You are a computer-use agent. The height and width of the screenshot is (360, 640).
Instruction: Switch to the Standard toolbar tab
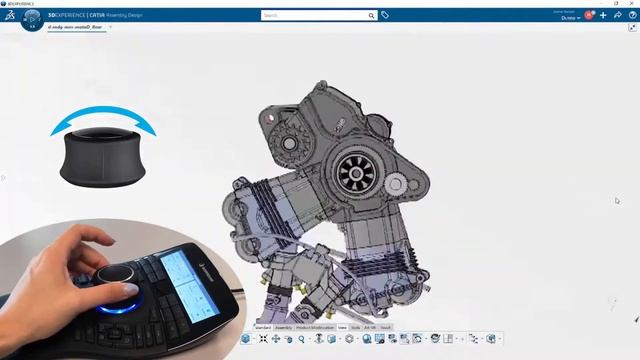pyautogui.click(x=262, y=327)
